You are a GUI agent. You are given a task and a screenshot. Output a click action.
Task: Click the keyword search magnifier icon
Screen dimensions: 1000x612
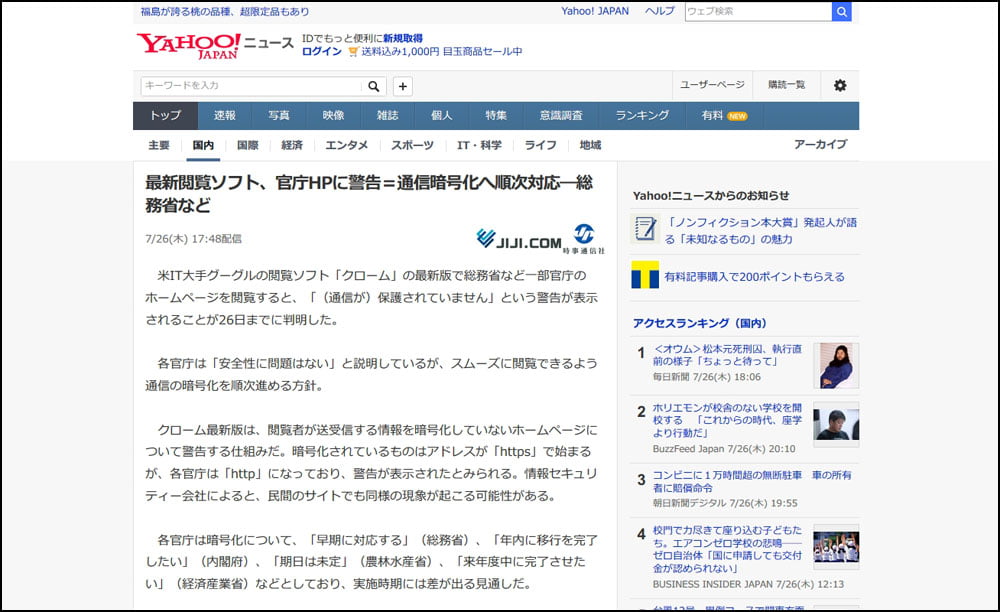(x=373, y=86)
